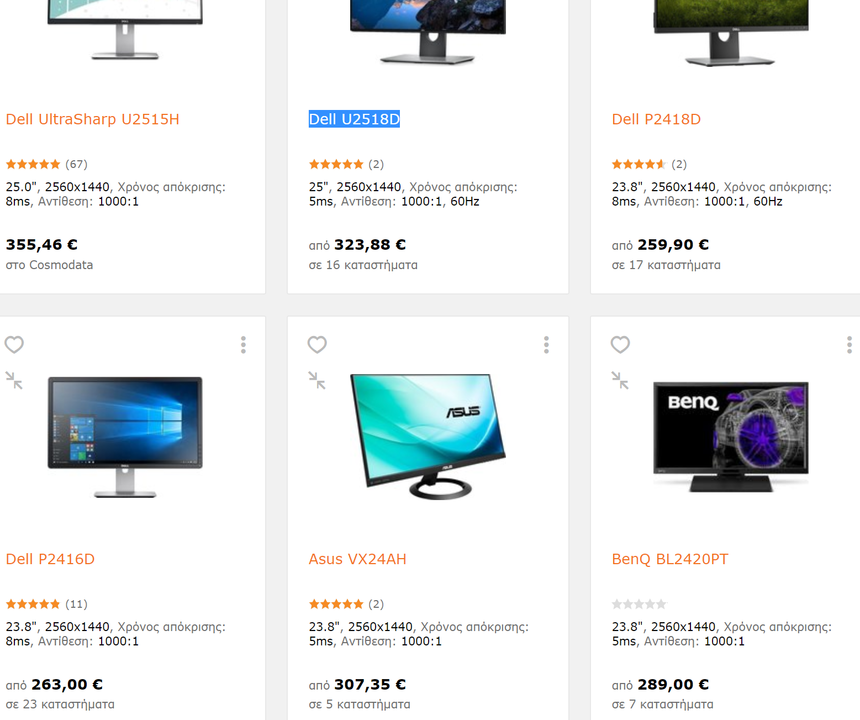Open three-dot options menu for Asus VX24AH
860x720 pixels.
tap(546, 345)
